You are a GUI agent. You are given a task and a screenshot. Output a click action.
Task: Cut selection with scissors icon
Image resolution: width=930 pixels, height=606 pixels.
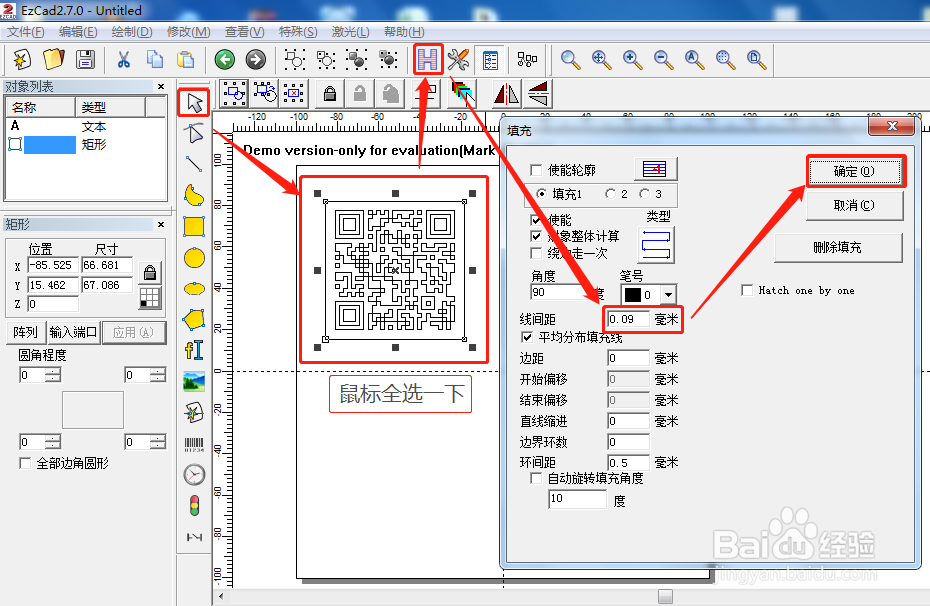click(x=123, y=59)
